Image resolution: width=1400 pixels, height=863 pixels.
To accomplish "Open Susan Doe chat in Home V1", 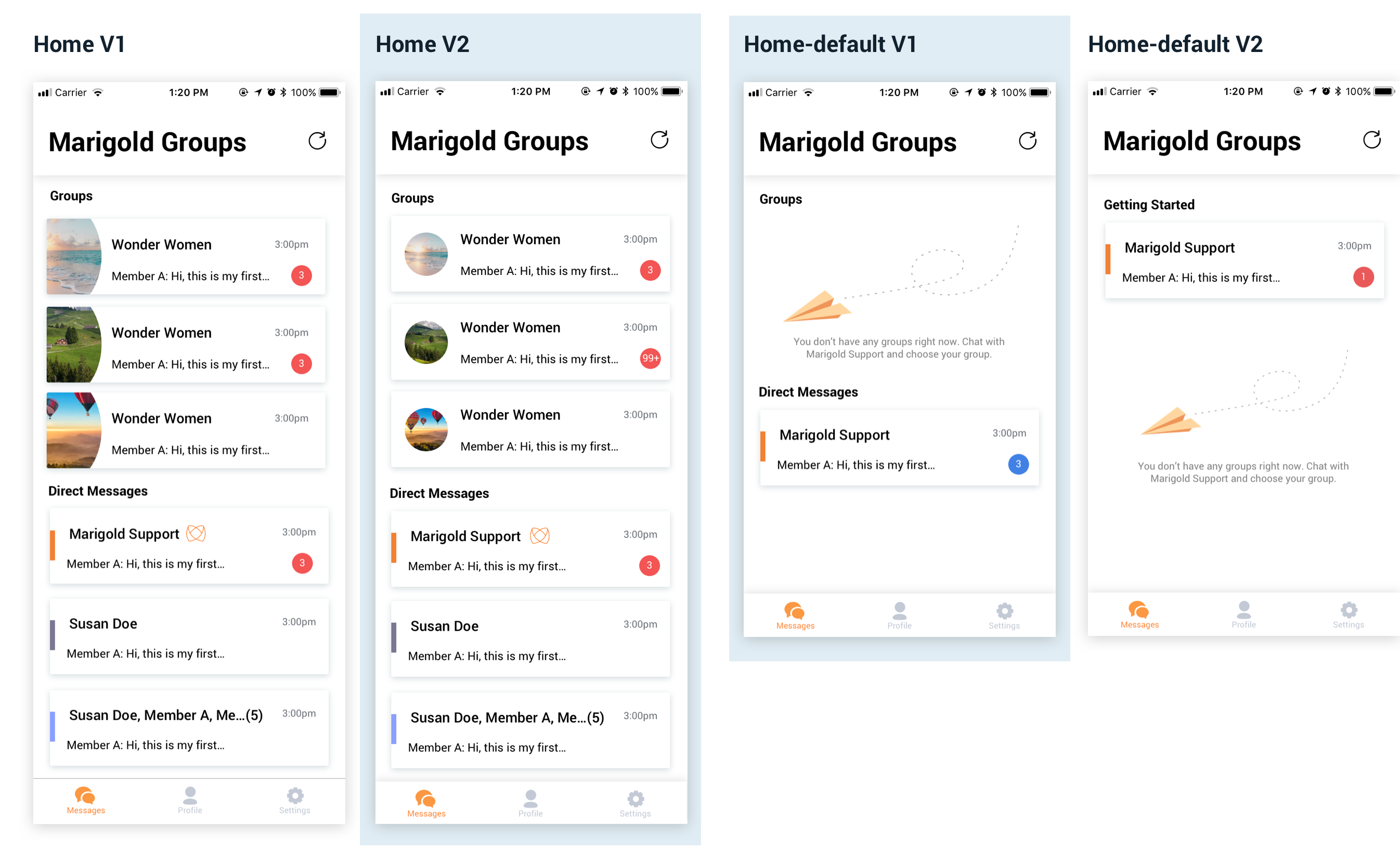I will point(188,636).
